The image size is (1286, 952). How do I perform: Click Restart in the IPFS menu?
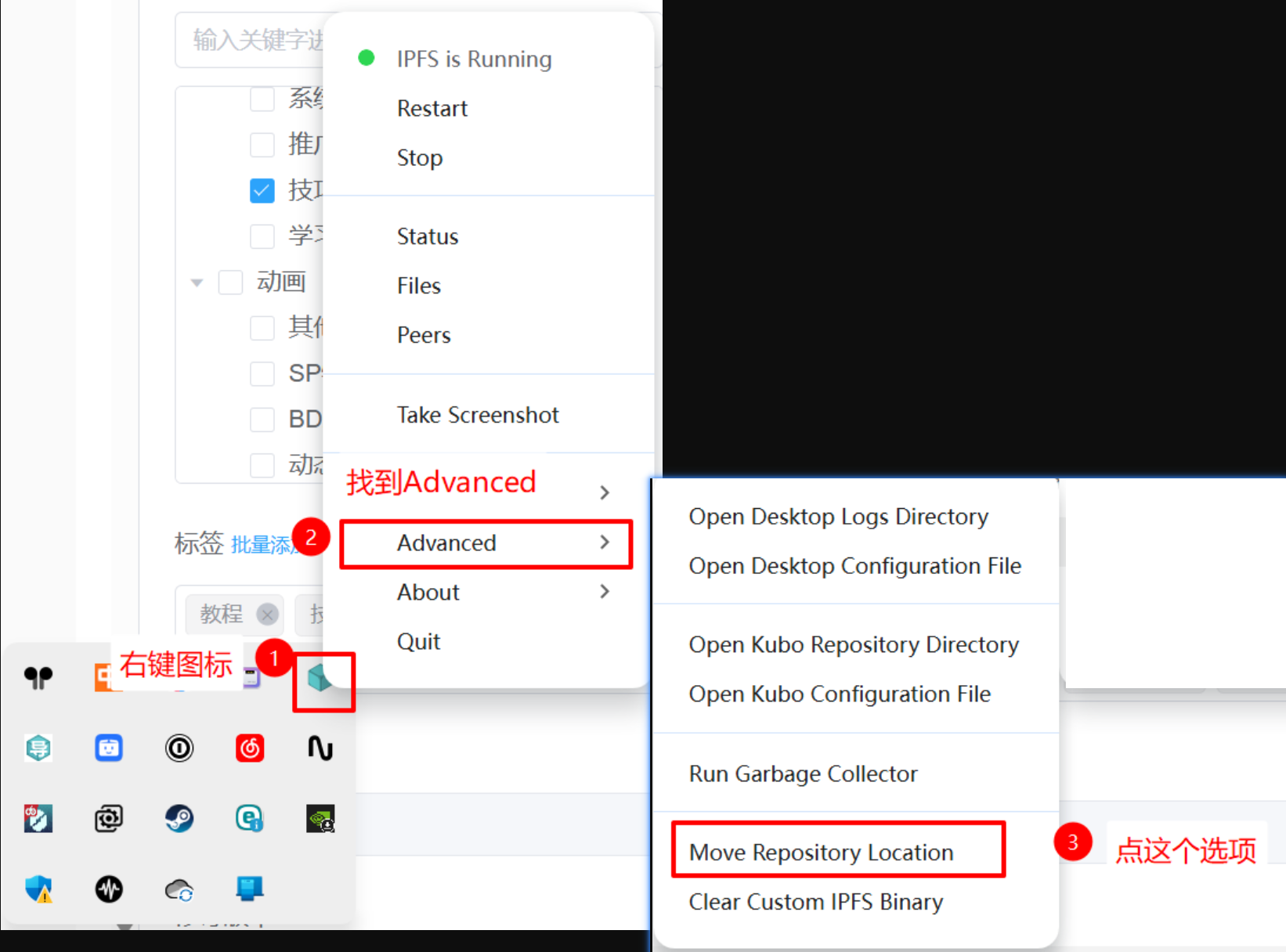pyautogui.click(x=432, y=108)
